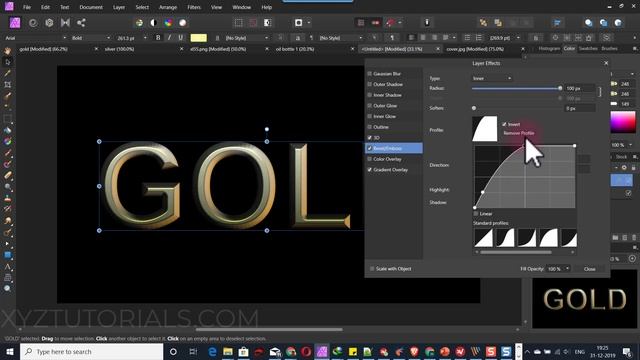This screenshot has width=640, height=360.
Task: Open the Histogram panel tab
Action: coord(549,49)
